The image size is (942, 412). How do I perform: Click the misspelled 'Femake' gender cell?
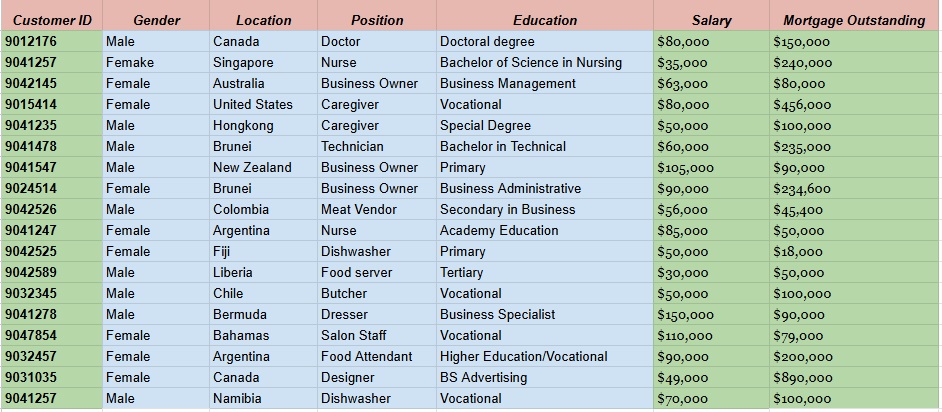click(x=156, y=62)
